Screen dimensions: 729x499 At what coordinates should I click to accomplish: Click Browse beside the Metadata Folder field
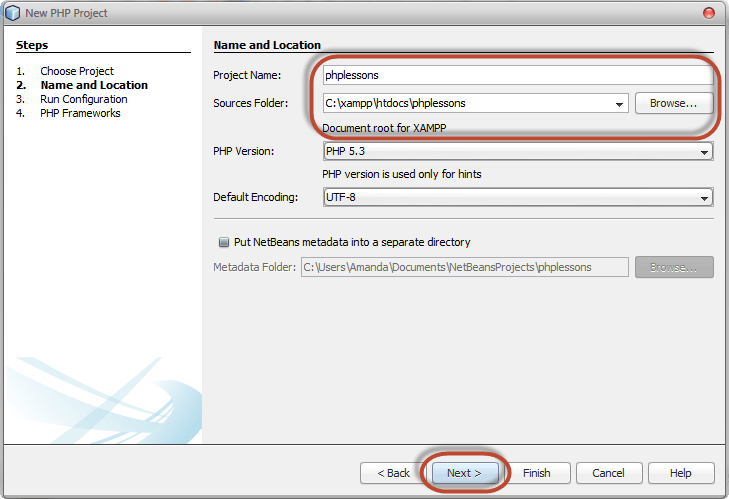(674, 267)
